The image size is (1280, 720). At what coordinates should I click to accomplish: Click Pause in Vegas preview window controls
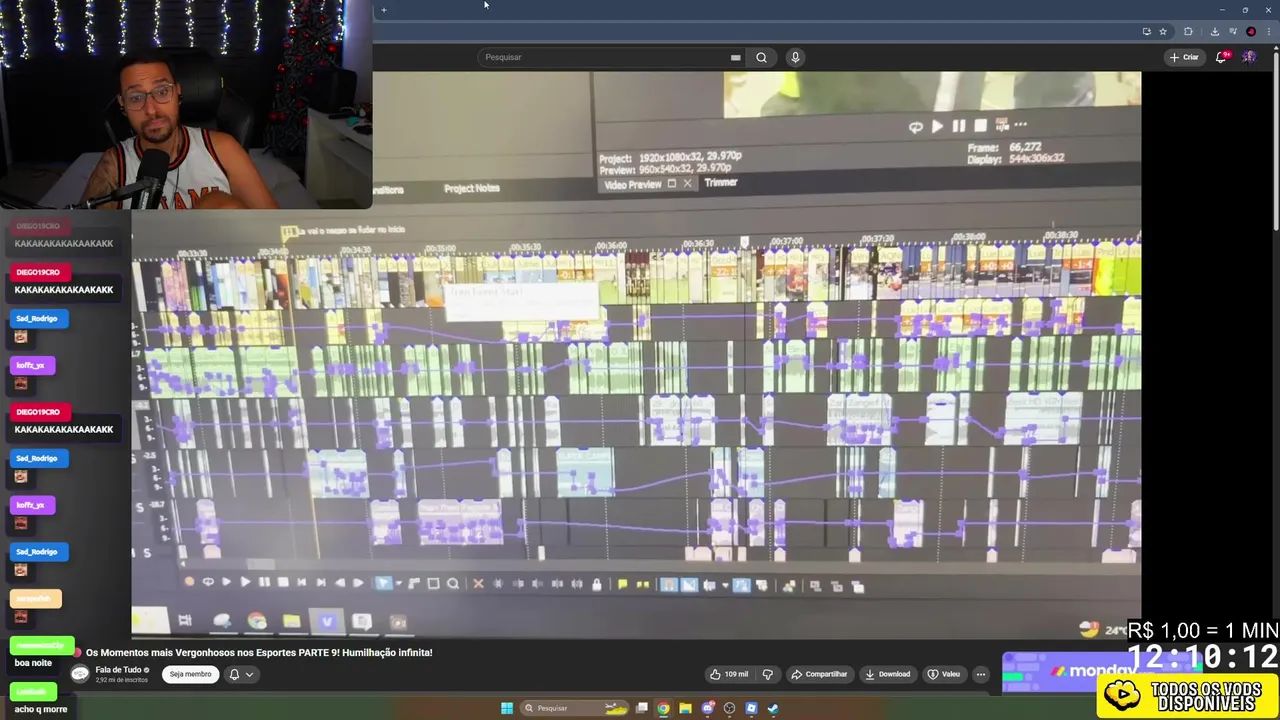pos(958,126)
